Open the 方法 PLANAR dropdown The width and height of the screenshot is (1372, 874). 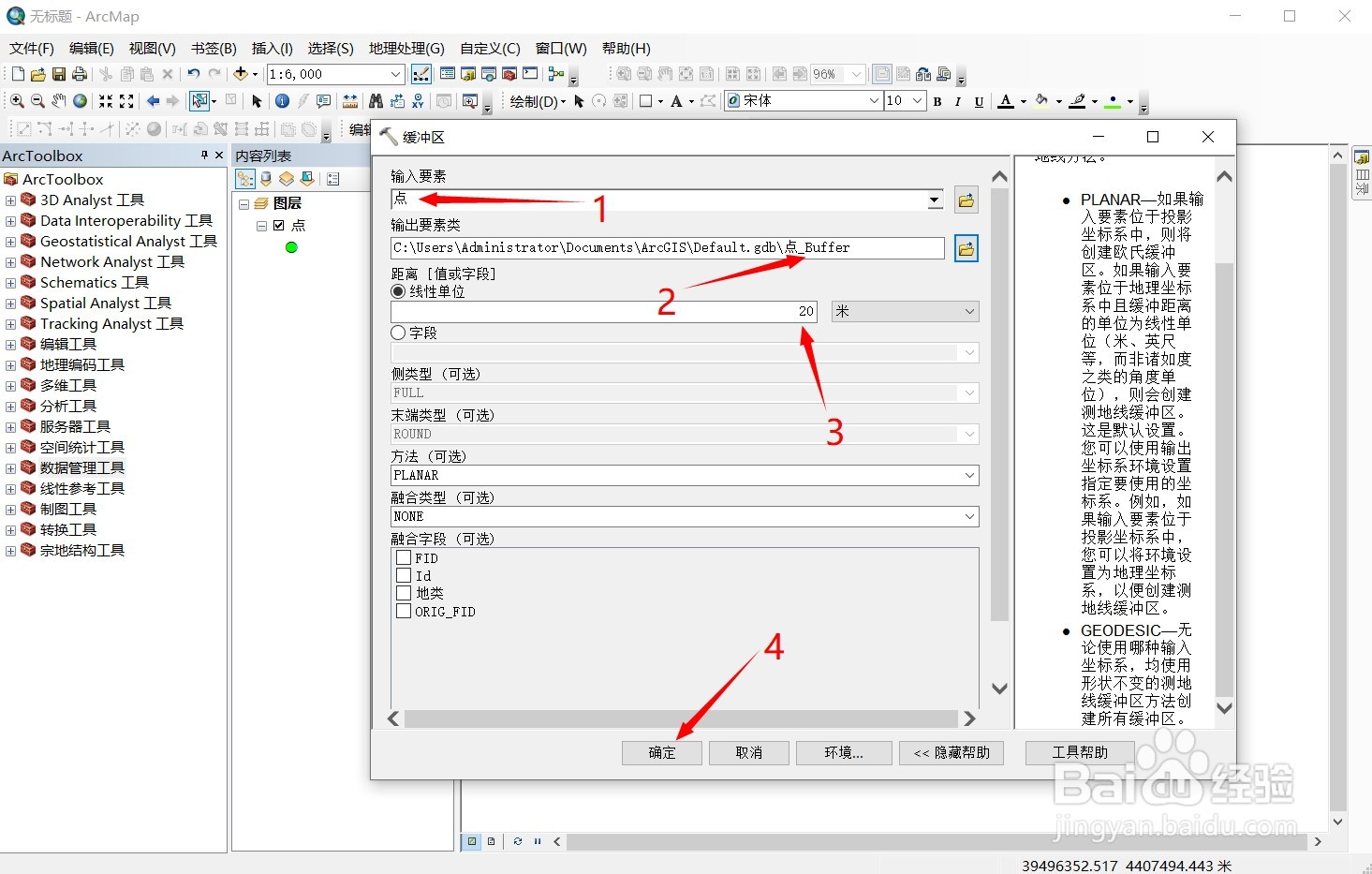(685, 475)
